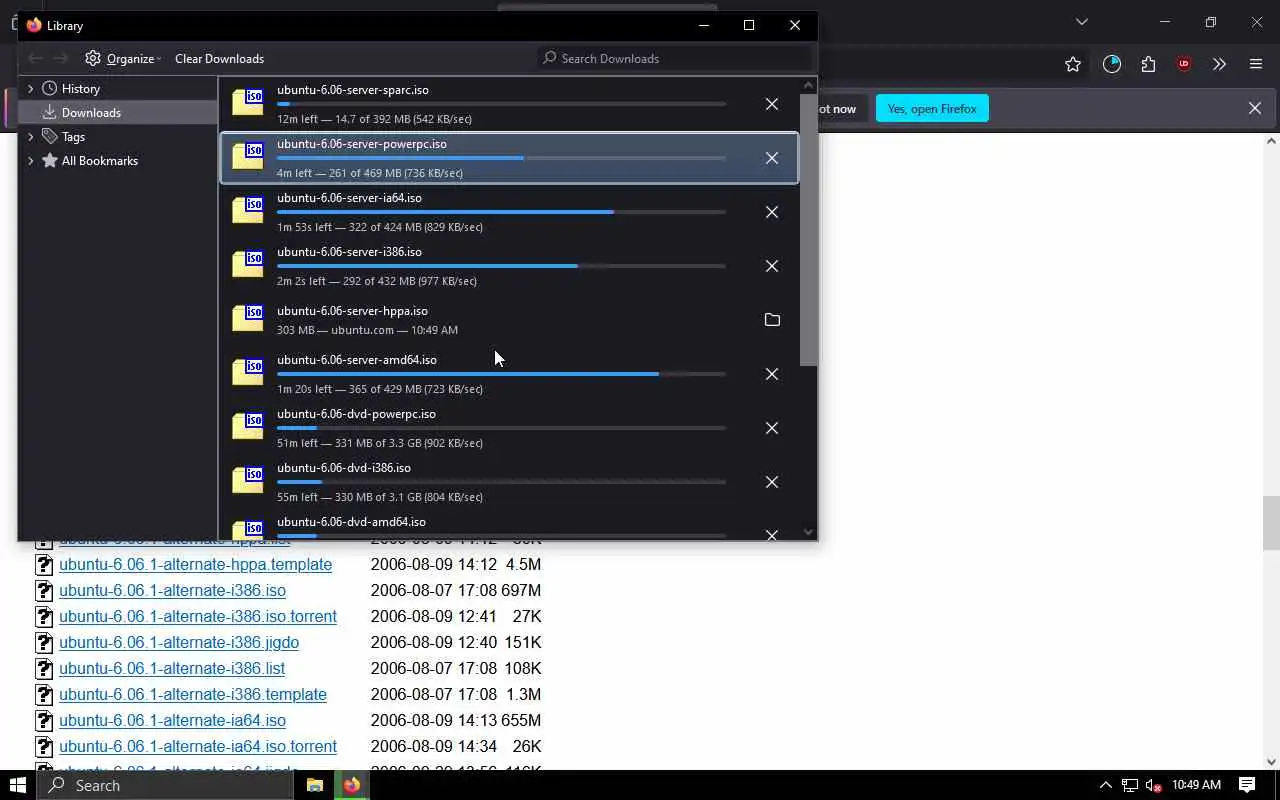Click the ISO file icon for server-ia64.iso
Viewport: 1280px width, 800px height.
pyautogui.click(x=248, y=210)
